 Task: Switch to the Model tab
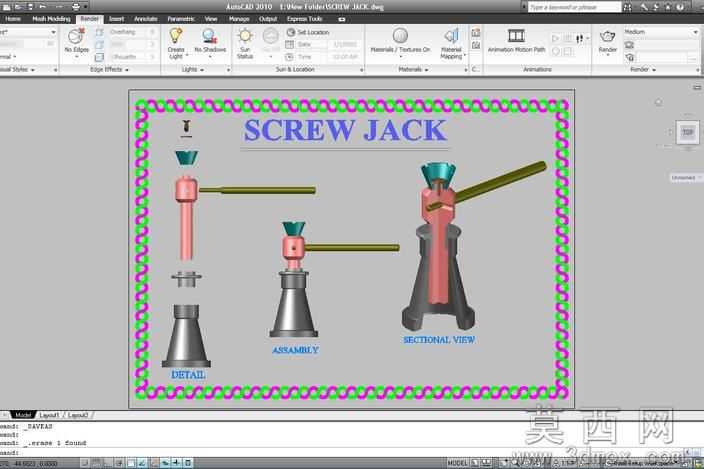pos(22,415)
